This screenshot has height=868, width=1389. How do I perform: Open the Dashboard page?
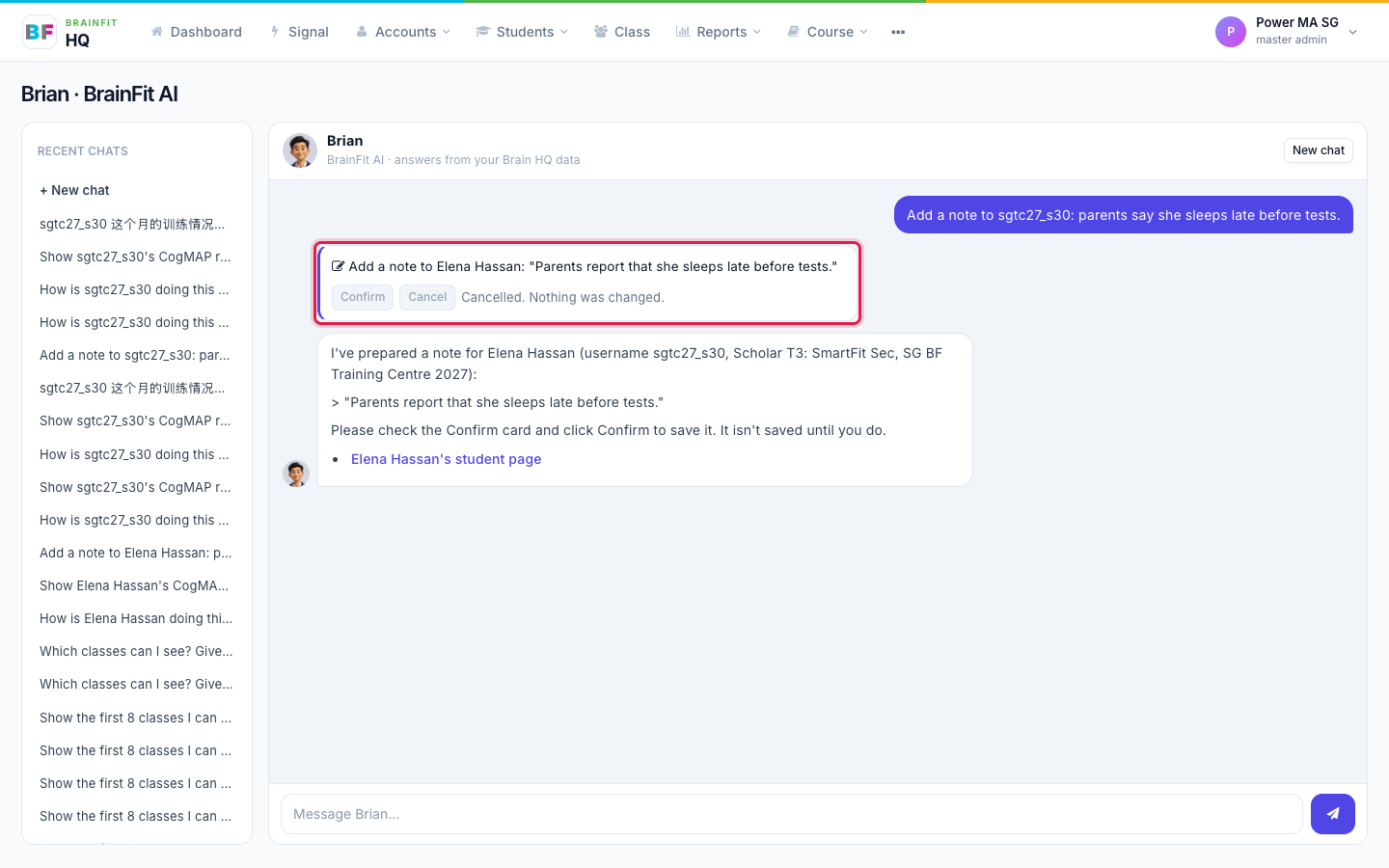tap(197, 32)
